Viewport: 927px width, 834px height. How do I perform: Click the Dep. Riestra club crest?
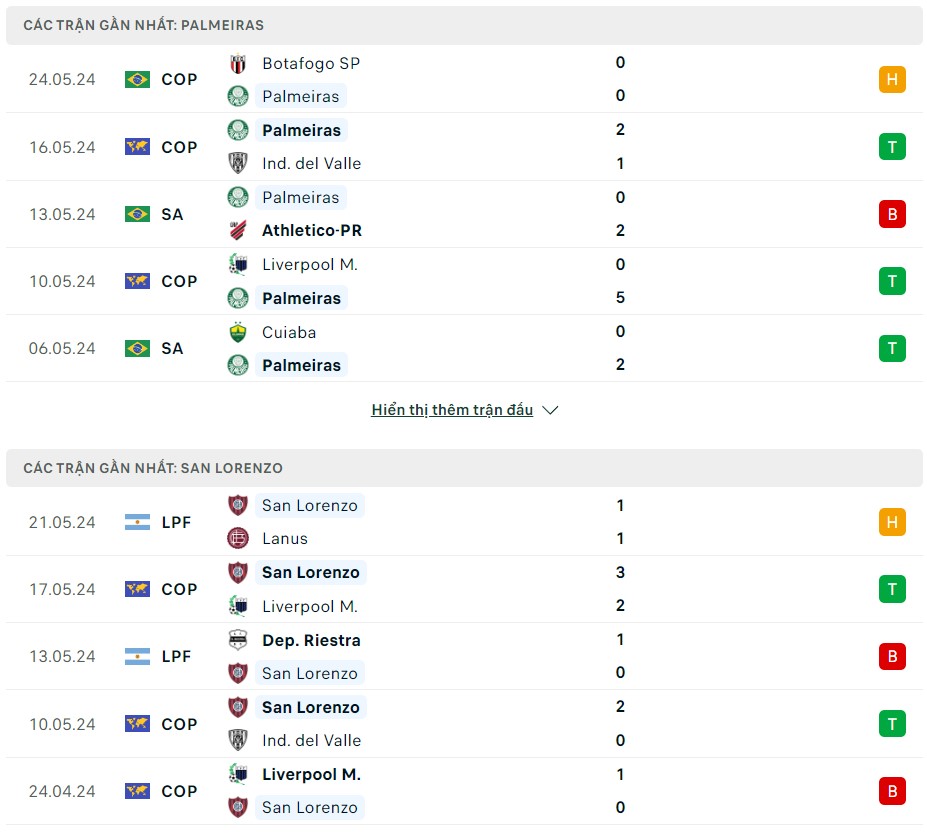(238, 640)
